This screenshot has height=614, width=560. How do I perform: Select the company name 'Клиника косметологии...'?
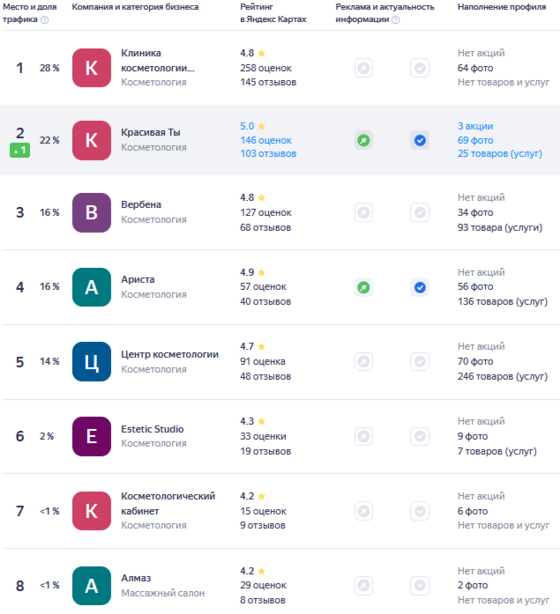click(x=158, y=60)
